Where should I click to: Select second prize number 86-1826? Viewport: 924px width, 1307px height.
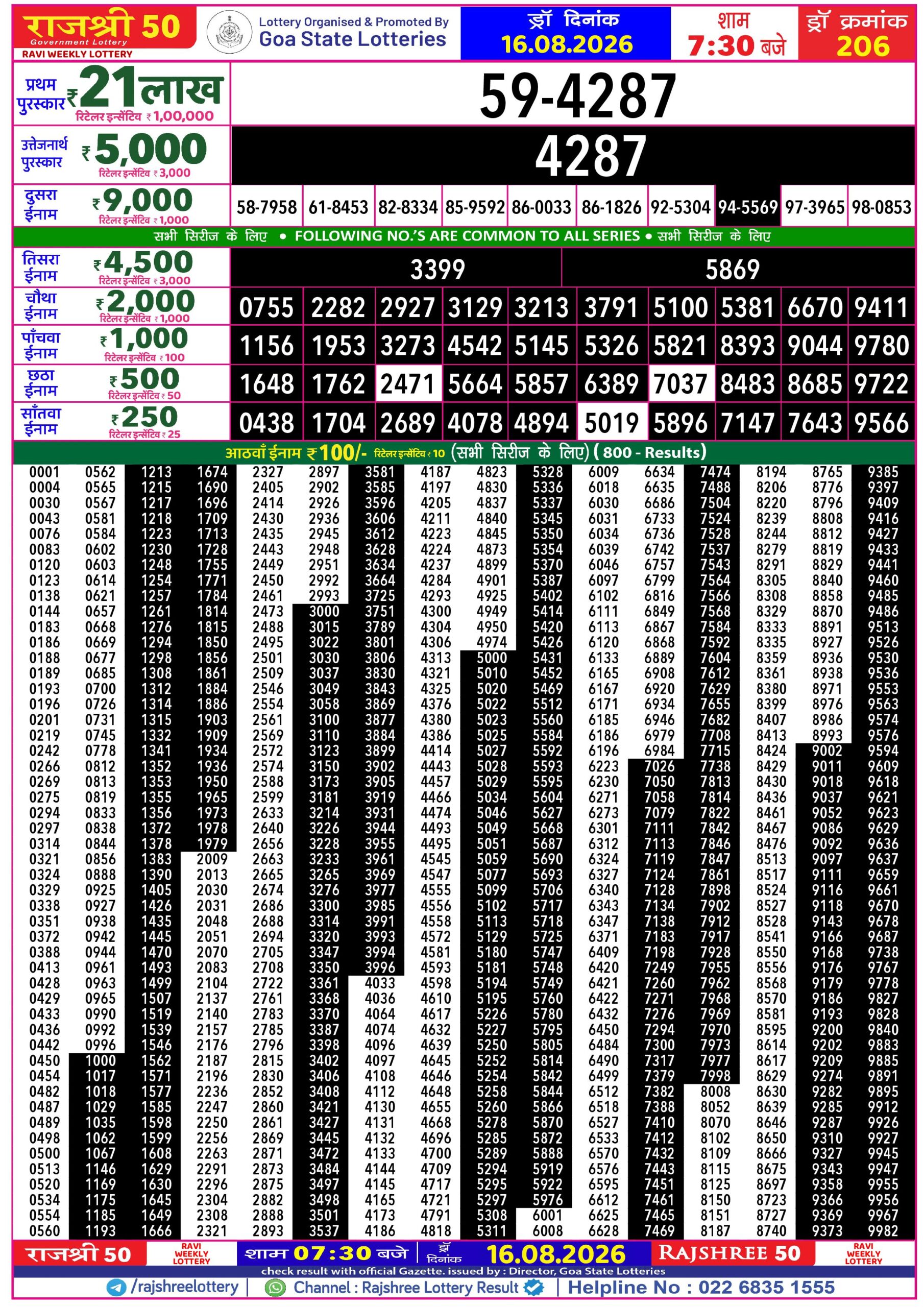pyautogui.click(x=612, y=207)
